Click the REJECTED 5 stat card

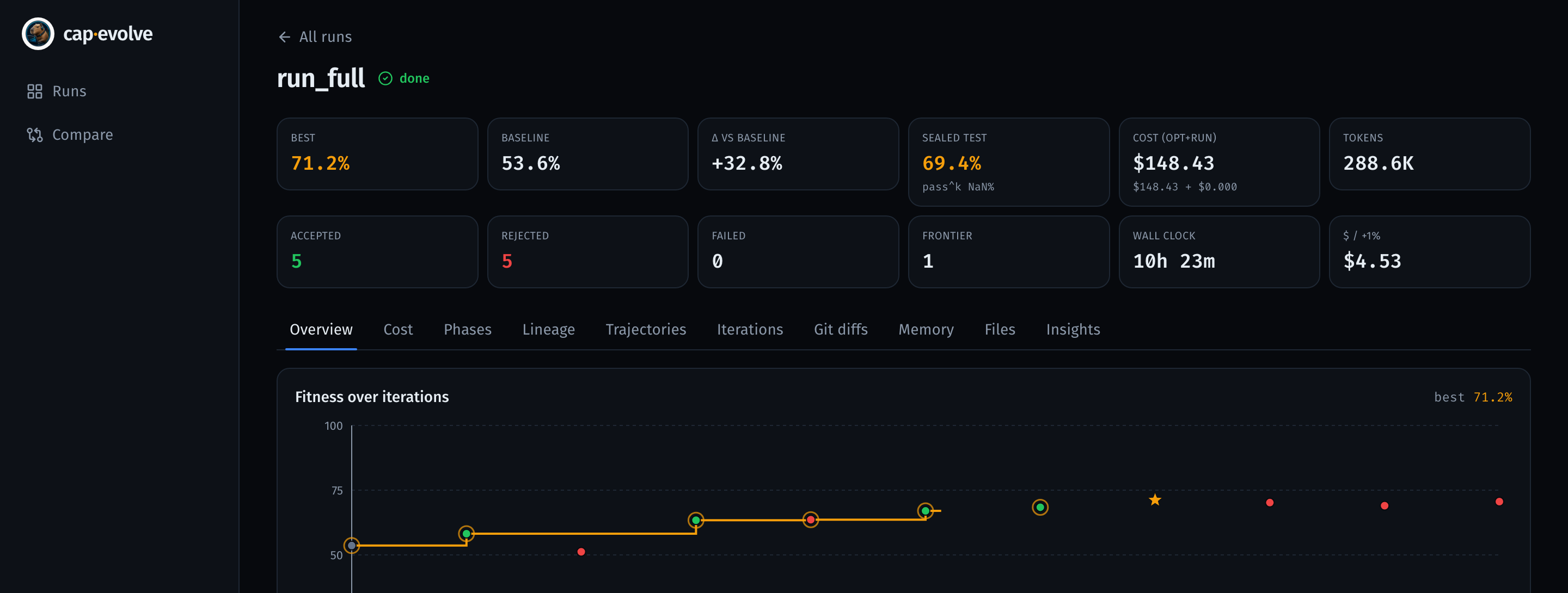(587, 252)
